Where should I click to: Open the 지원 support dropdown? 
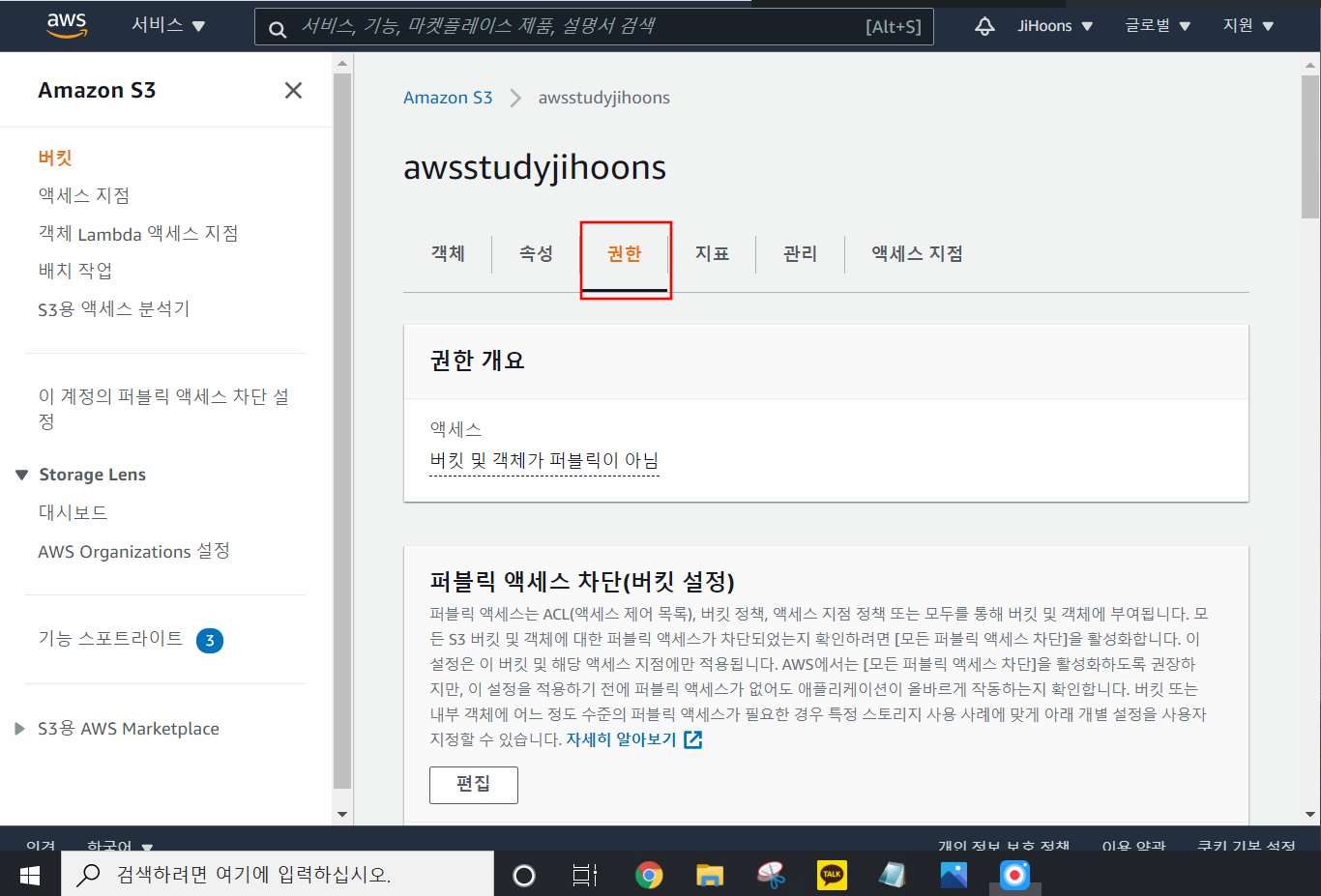pyautogui.click(x=1248, y=26)
